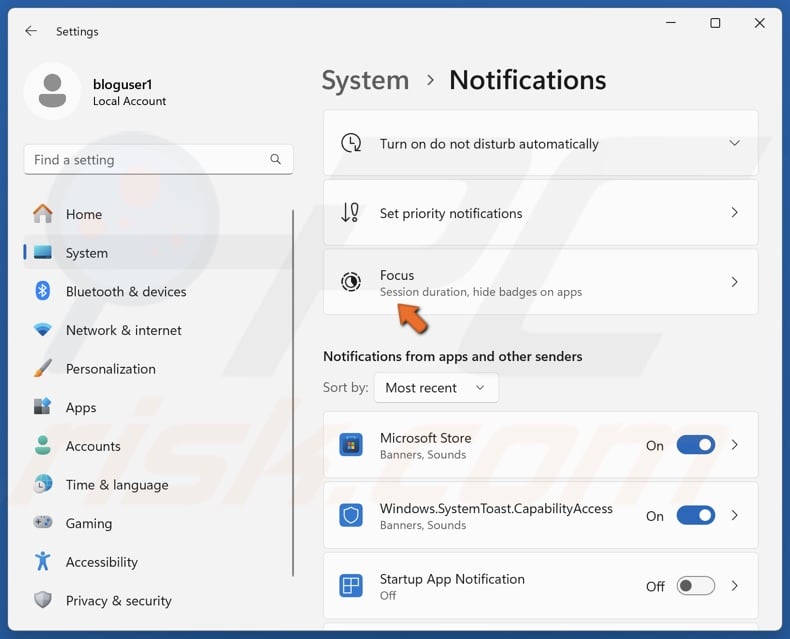Click the search magnifier icon
The image size is (790, 639).
coord(276,160)
